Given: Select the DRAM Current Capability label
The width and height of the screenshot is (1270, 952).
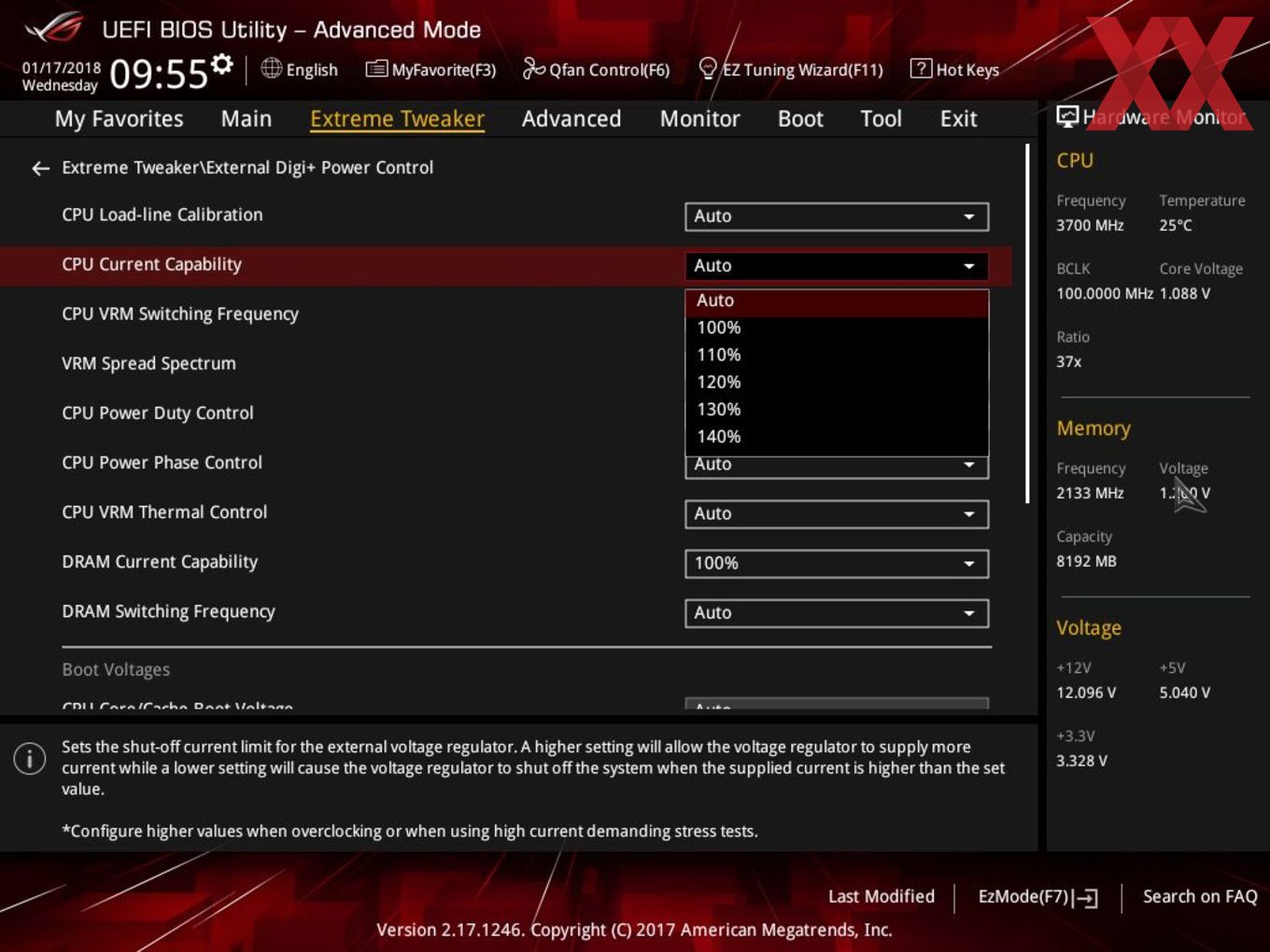Looking at the screenshot, I should coord(160,562).
